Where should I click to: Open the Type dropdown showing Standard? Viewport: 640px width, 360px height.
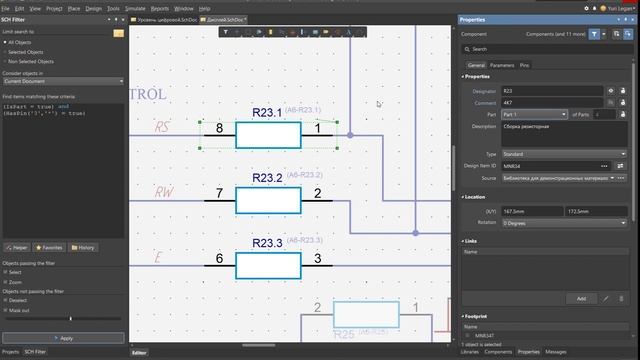[564, 154]
